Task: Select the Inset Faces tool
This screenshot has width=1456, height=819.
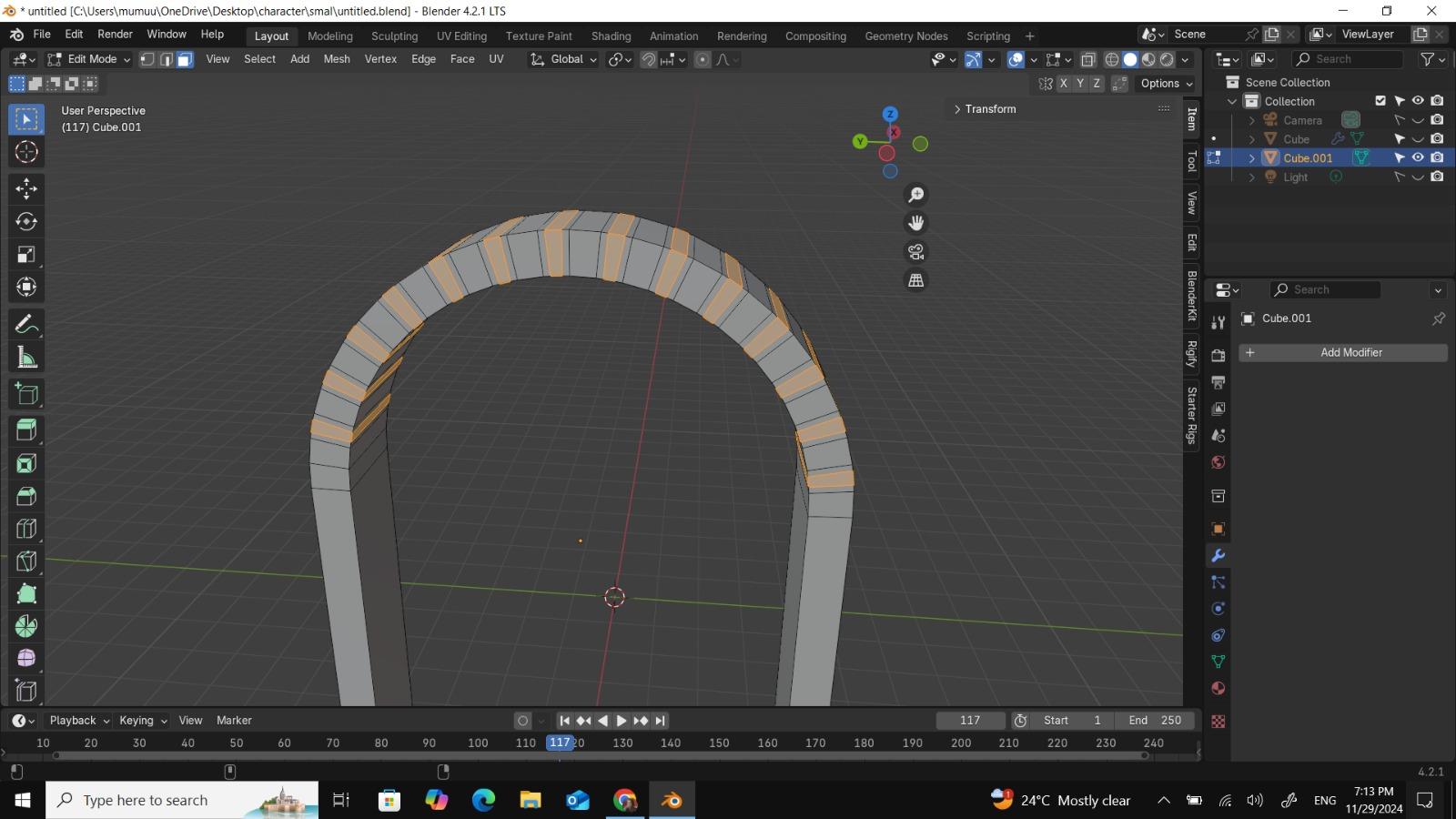Action: 26,463
